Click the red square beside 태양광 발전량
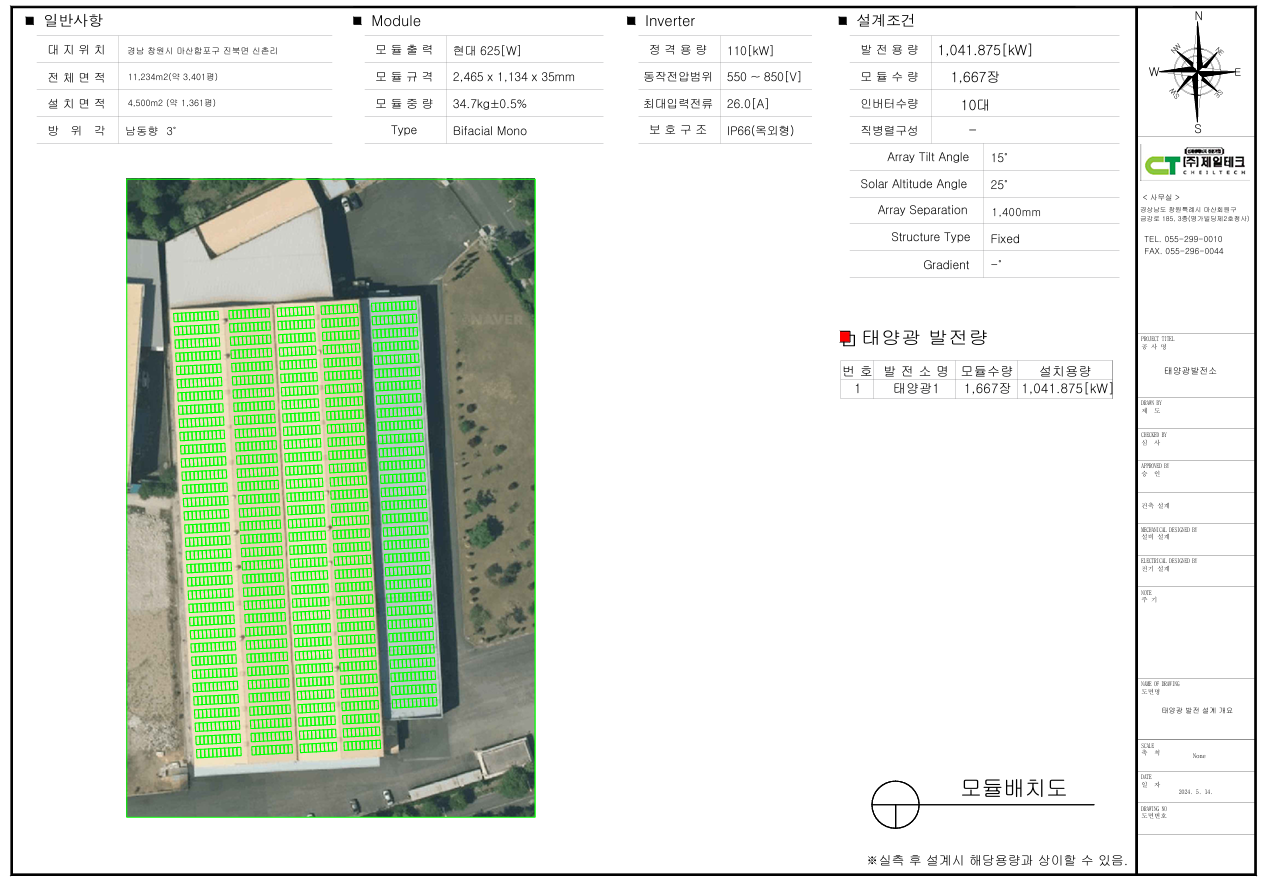The width and height of the screenshot is (1268, 887). click(x=846, y=338)
